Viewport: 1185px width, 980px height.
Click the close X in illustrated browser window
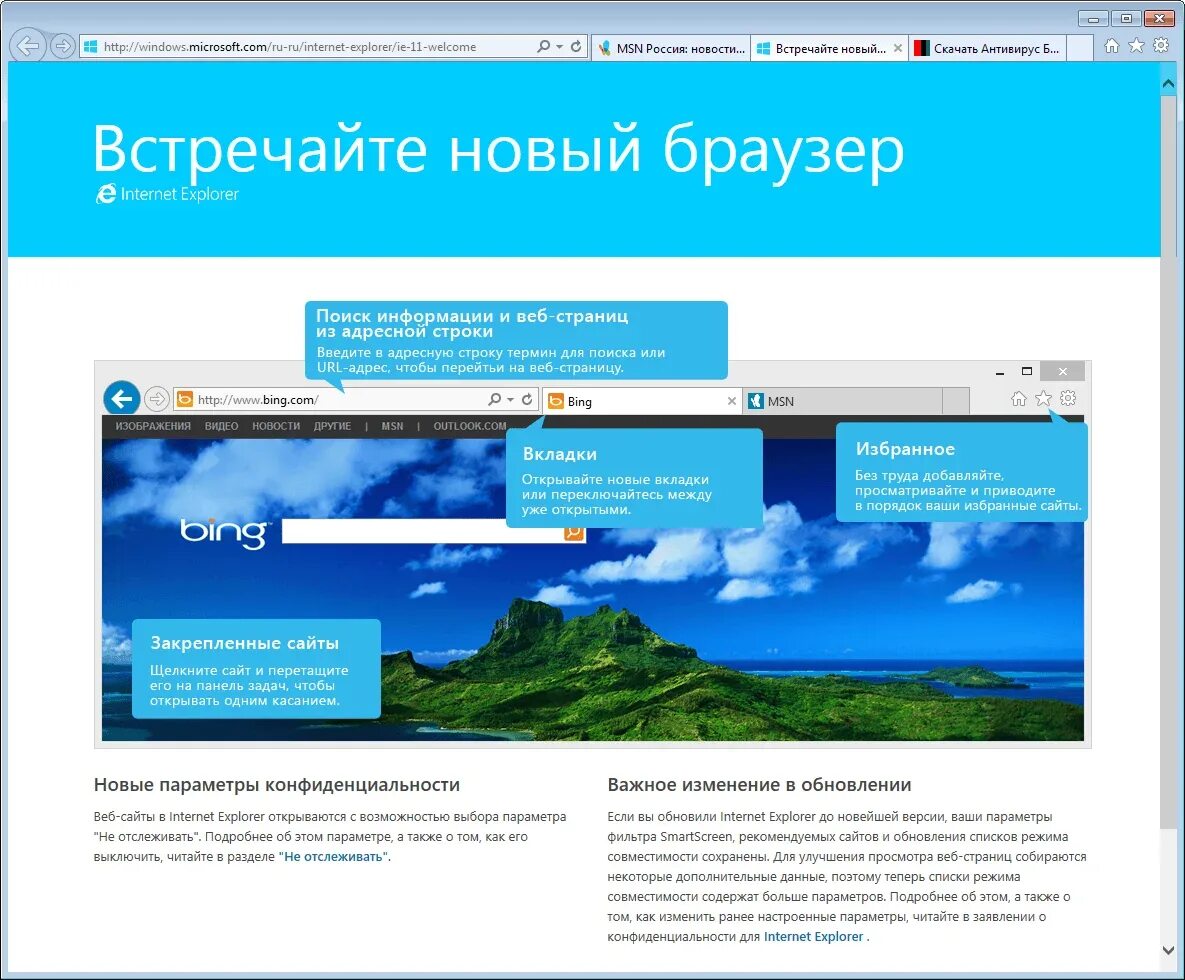pos(1063,371)
